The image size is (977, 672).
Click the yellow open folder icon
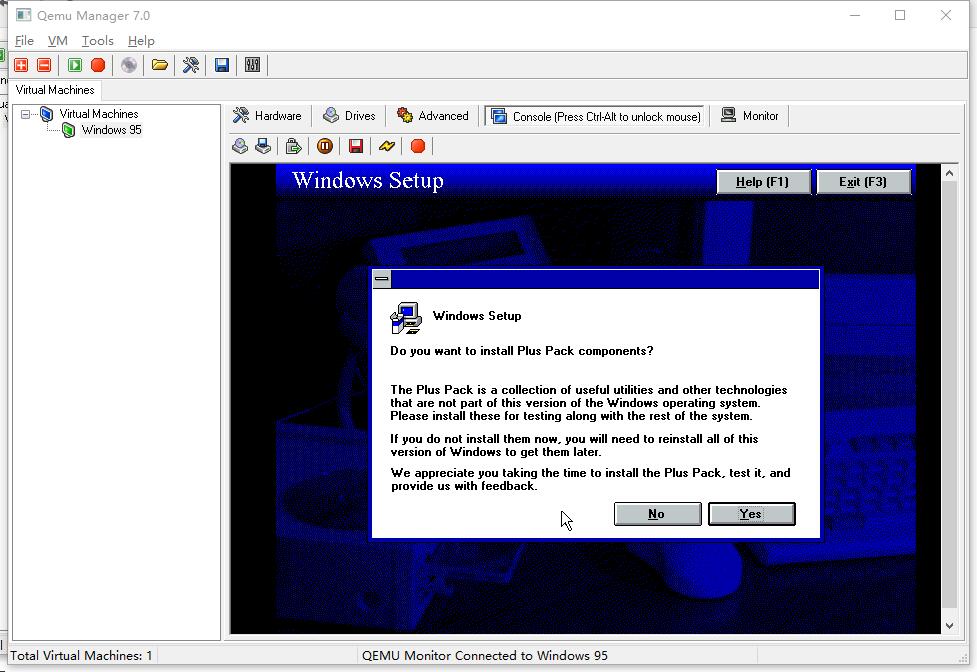tap(160, 65)
